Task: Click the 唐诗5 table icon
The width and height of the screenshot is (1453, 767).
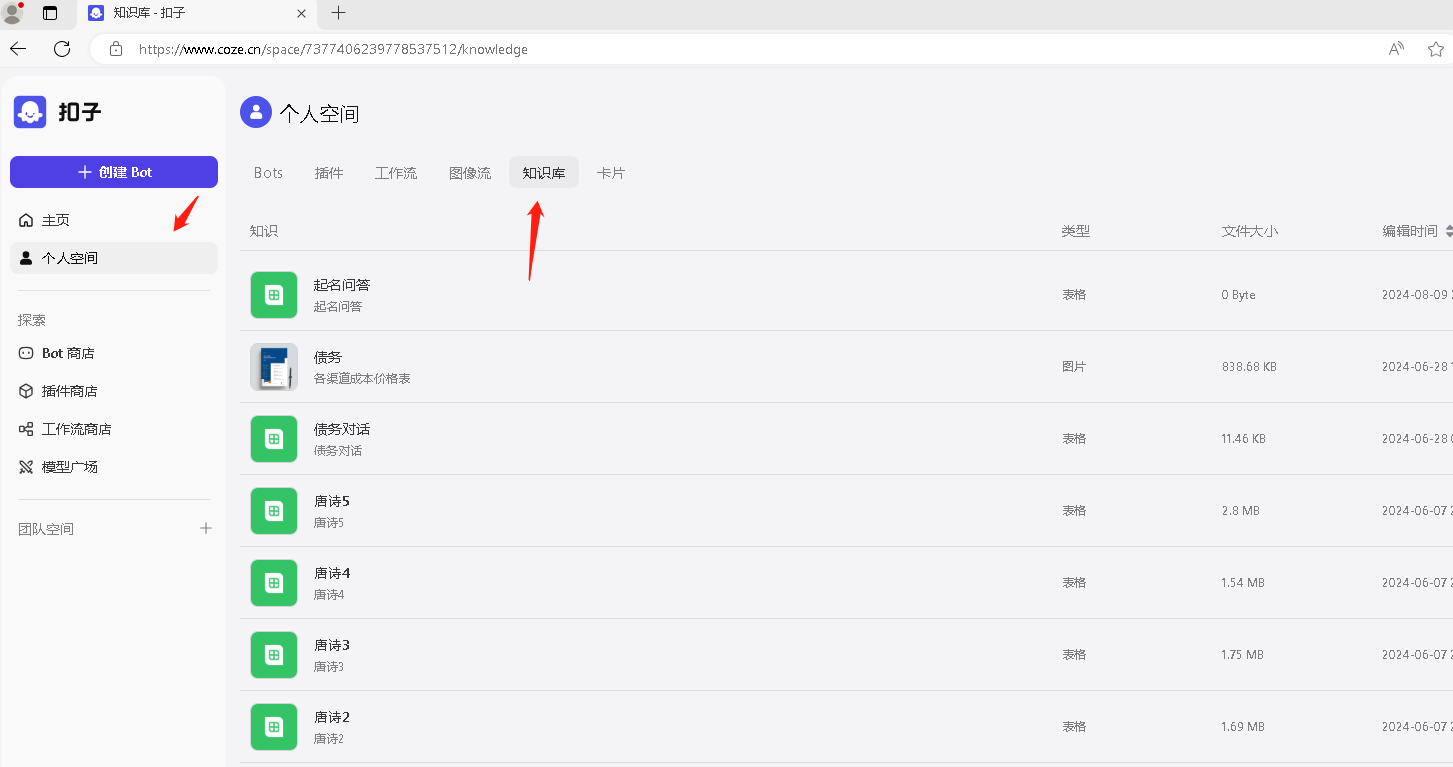Action: [x=274, y=511]
